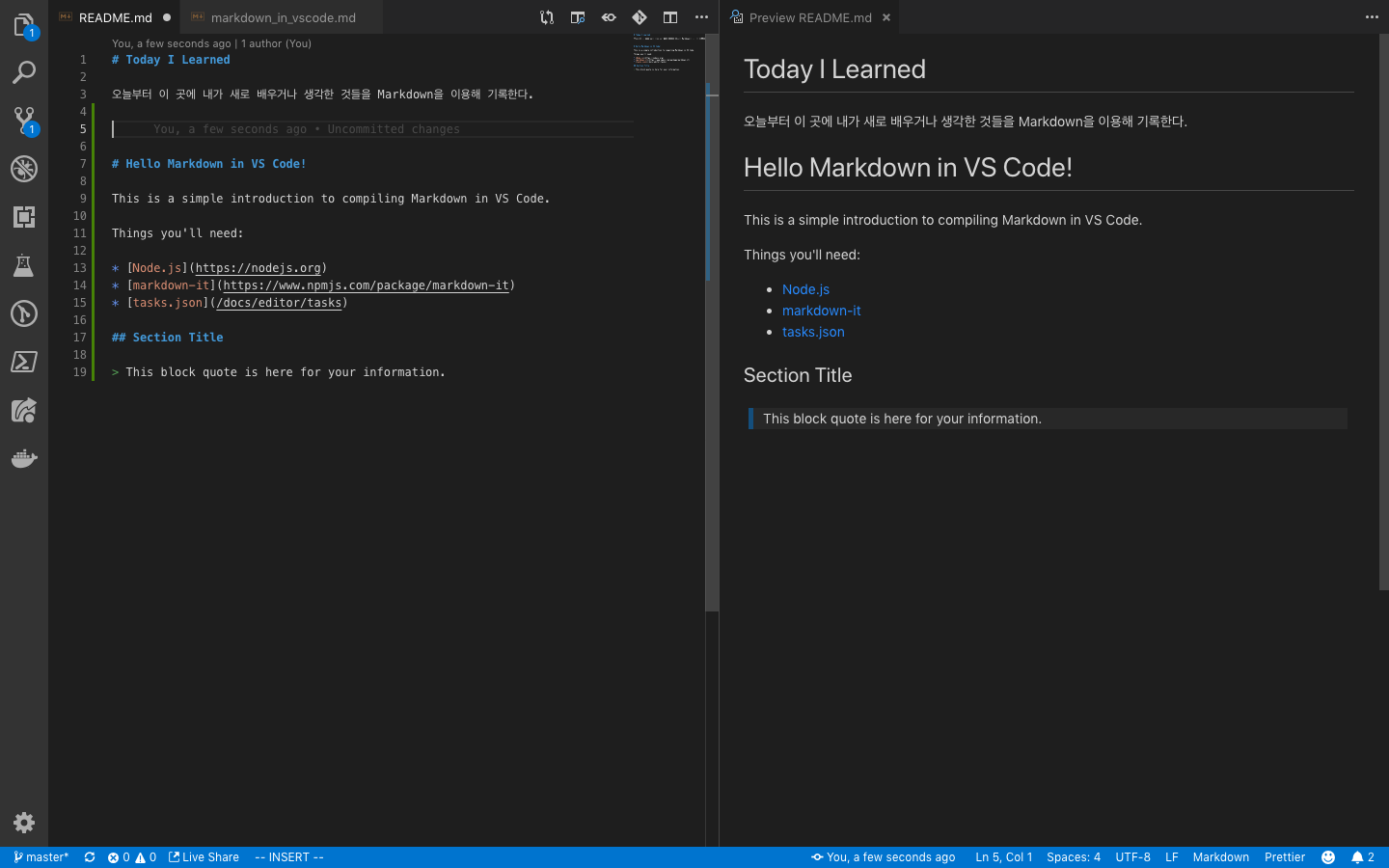Change language mode Markdown

tap(1220, 857)
